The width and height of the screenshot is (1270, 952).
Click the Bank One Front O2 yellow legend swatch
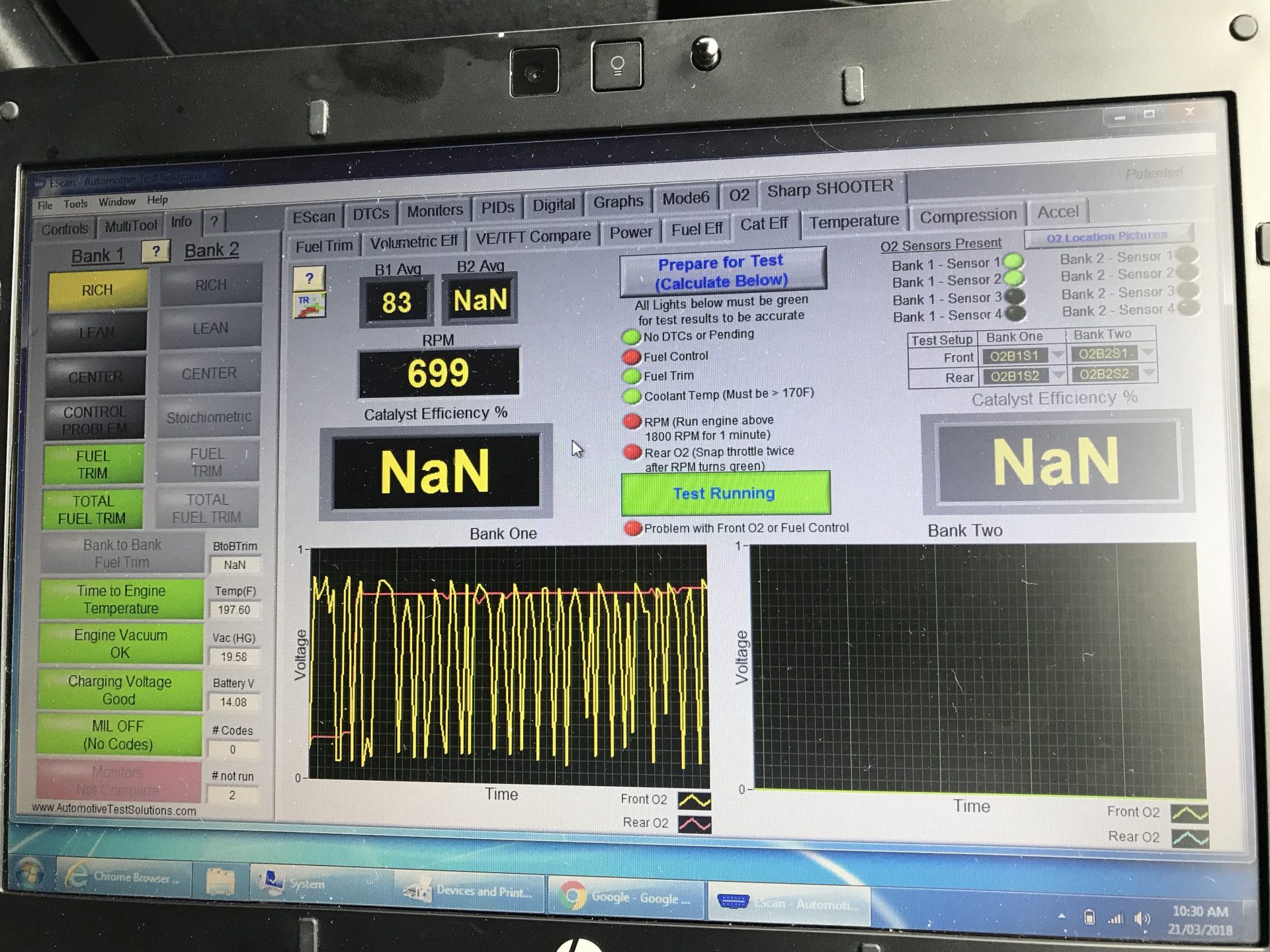tap(695, 801)
